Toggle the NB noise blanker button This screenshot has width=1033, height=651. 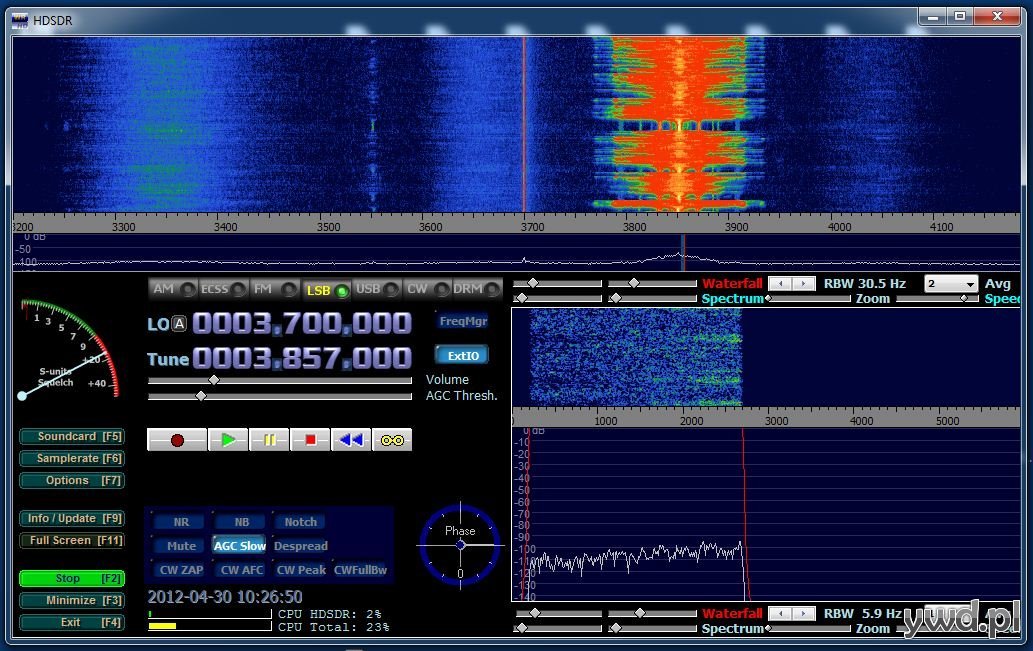point(241,522)
